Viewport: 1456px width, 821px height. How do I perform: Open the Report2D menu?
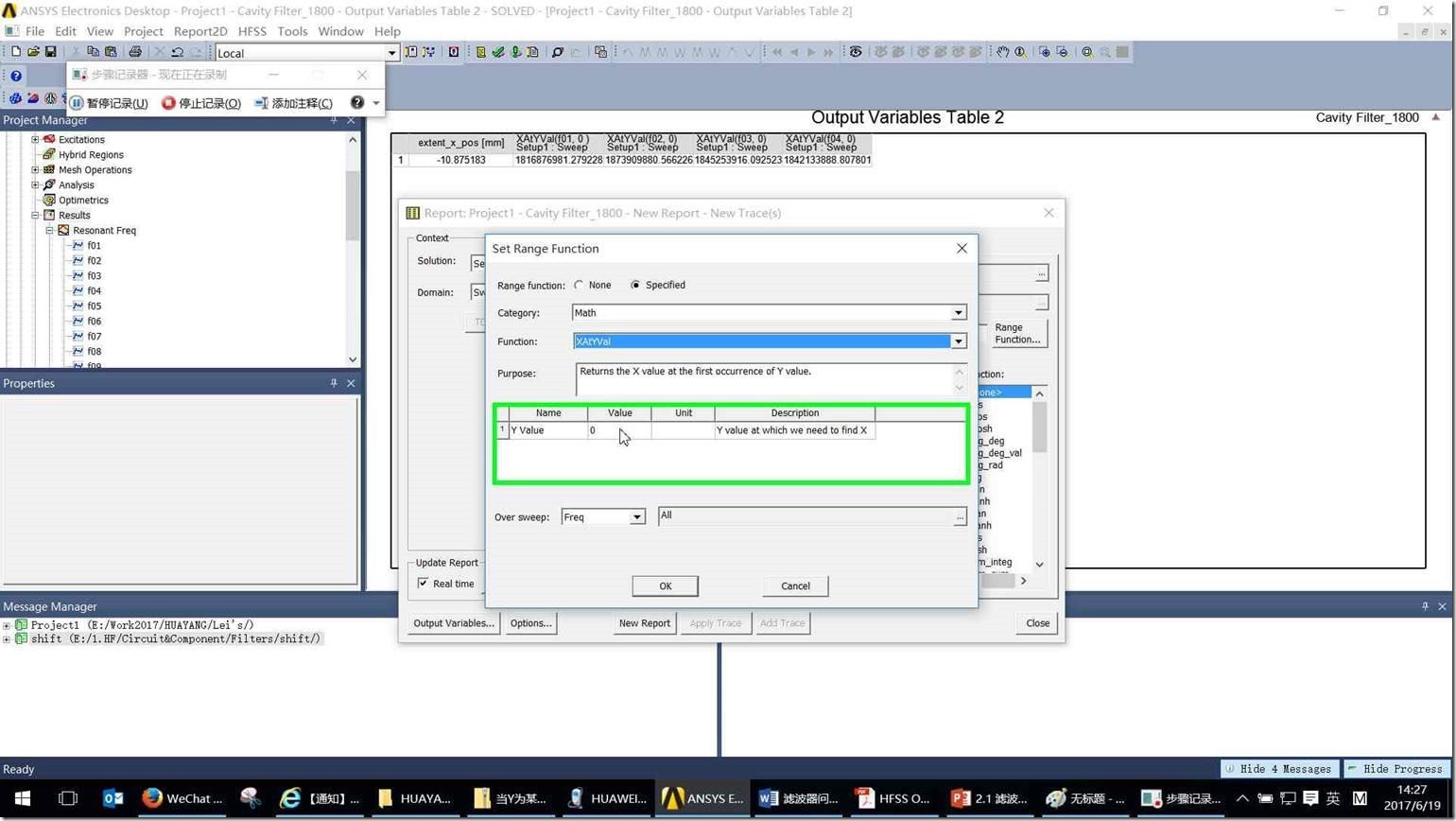[x=199, y=31]
